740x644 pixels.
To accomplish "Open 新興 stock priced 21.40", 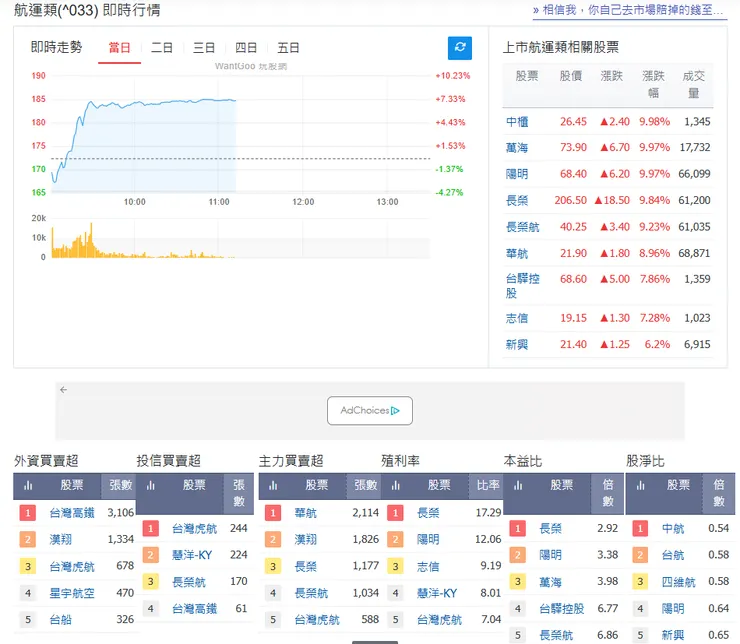I will 517,345.
